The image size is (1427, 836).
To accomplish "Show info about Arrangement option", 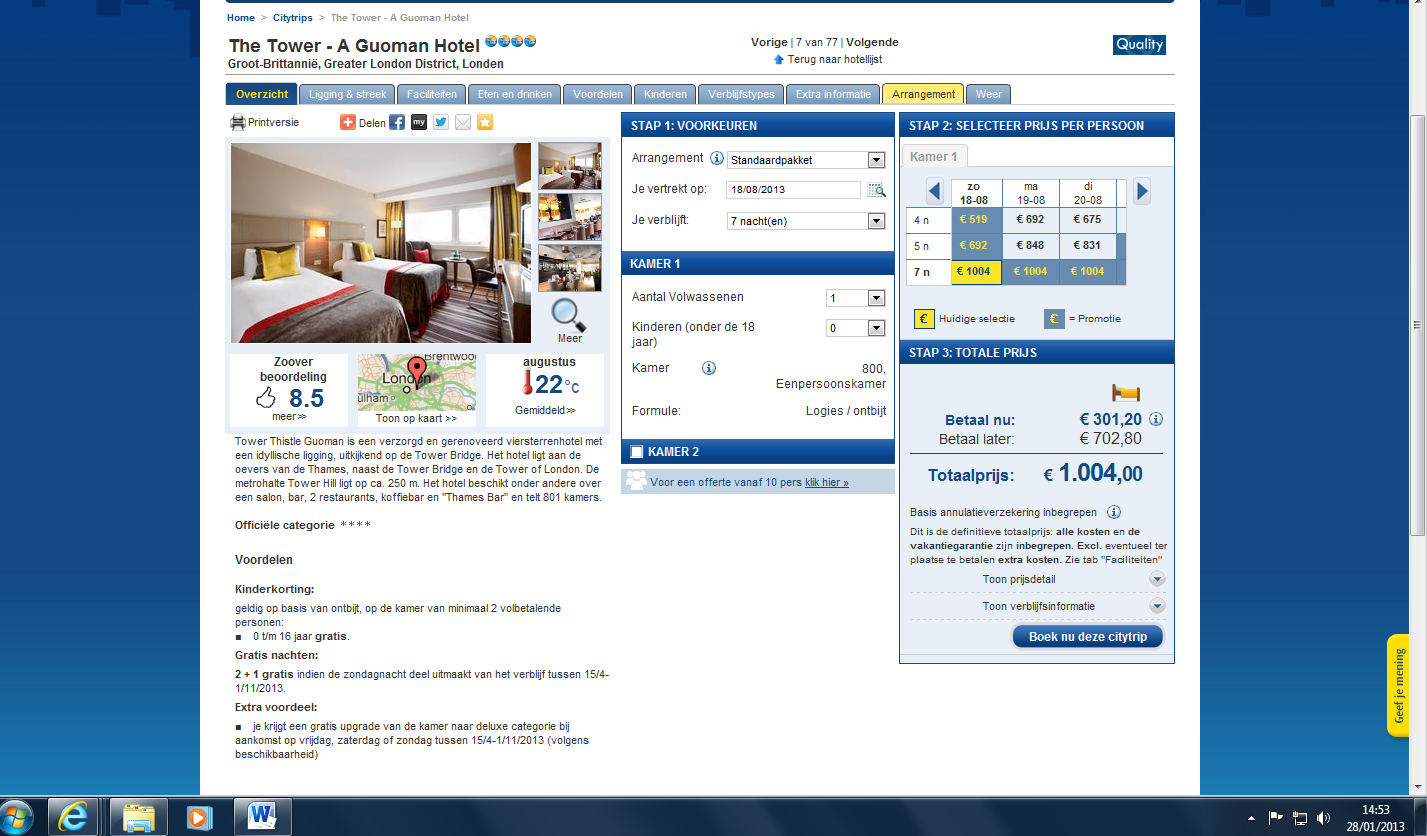I will 716,158.
